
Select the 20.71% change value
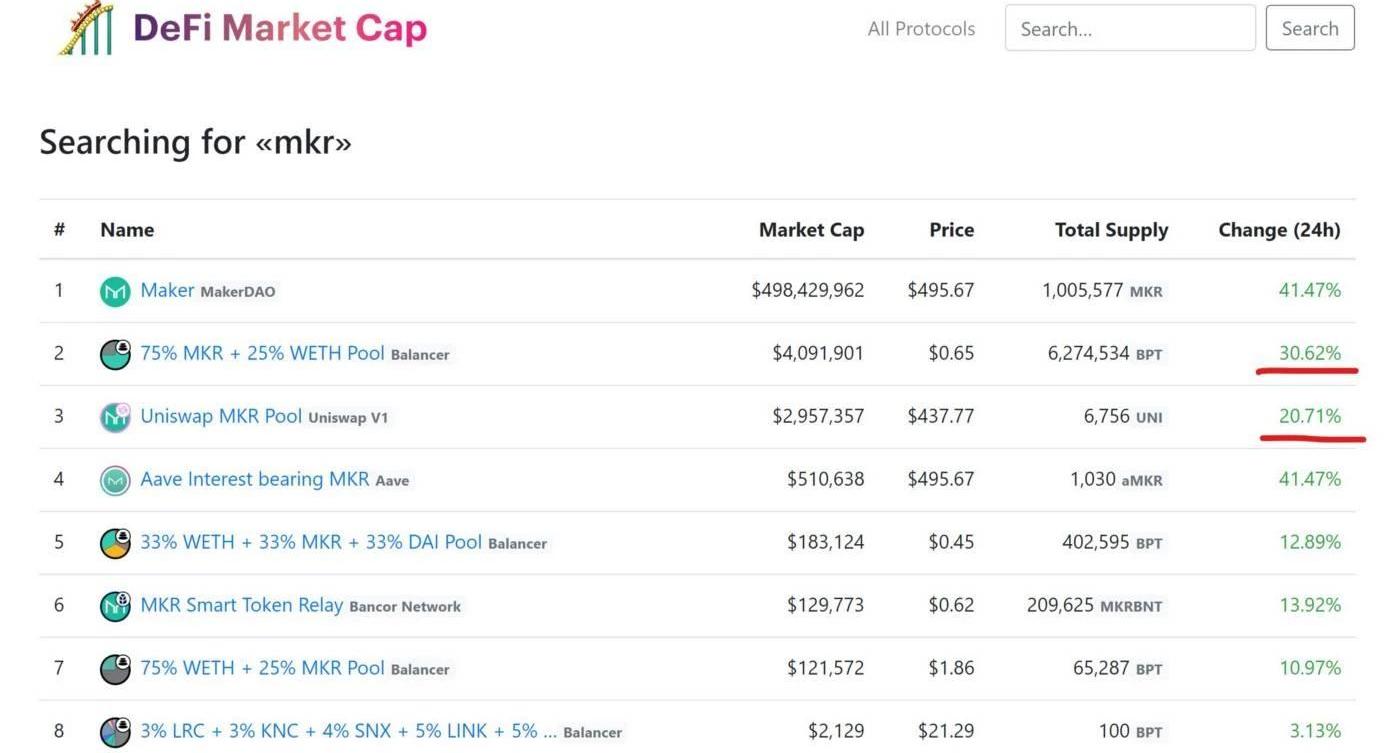[x=1310, y=416]
